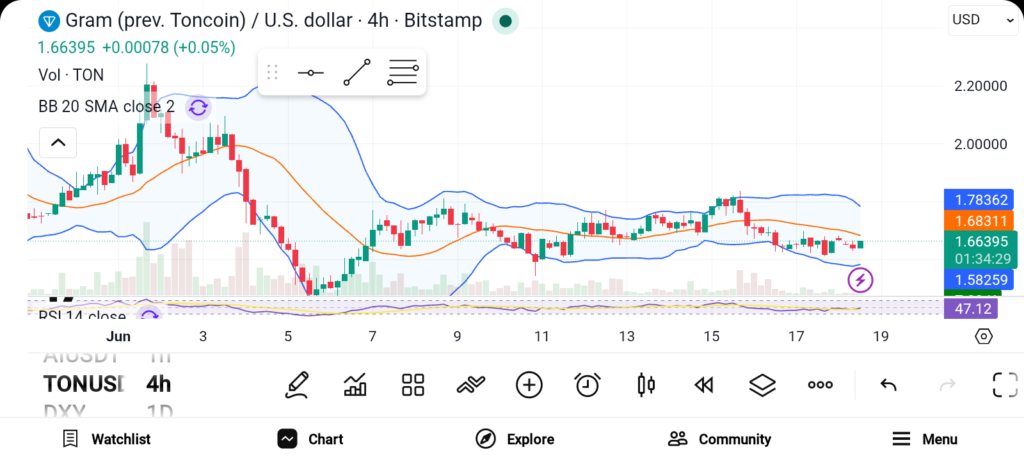Tap the Jun date axis label
This screenshot has height=461, width=1024.
(118, 336)
